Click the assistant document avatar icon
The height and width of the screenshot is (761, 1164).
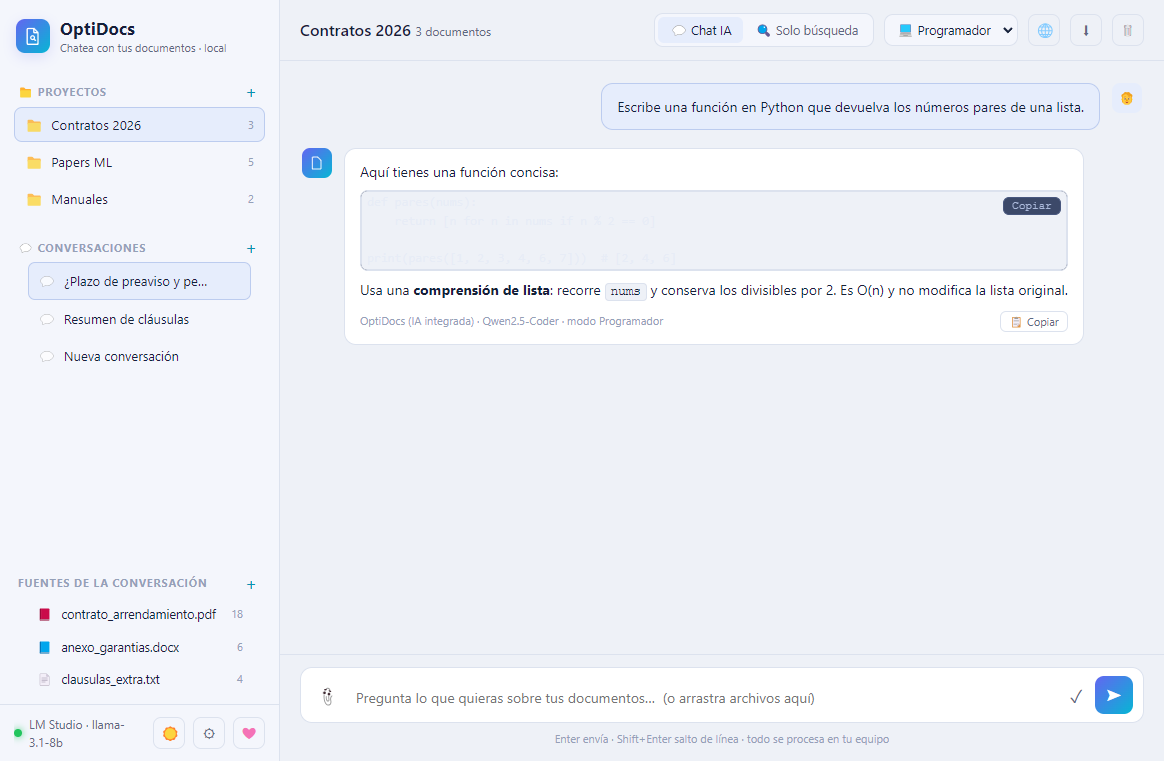click(317, 163)
